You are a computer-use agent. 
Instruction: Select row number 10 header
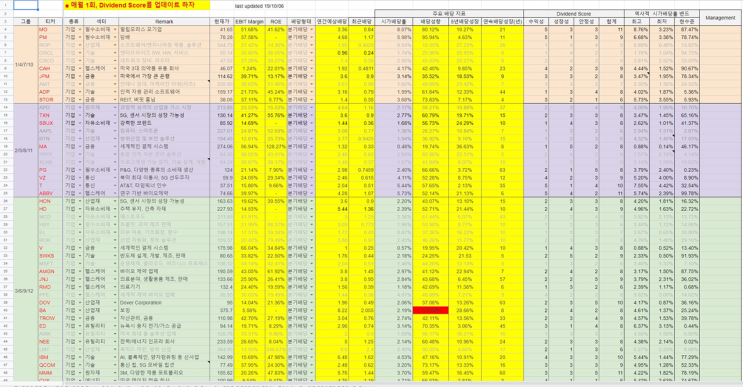pyautogui.click(x=6, y=76)
